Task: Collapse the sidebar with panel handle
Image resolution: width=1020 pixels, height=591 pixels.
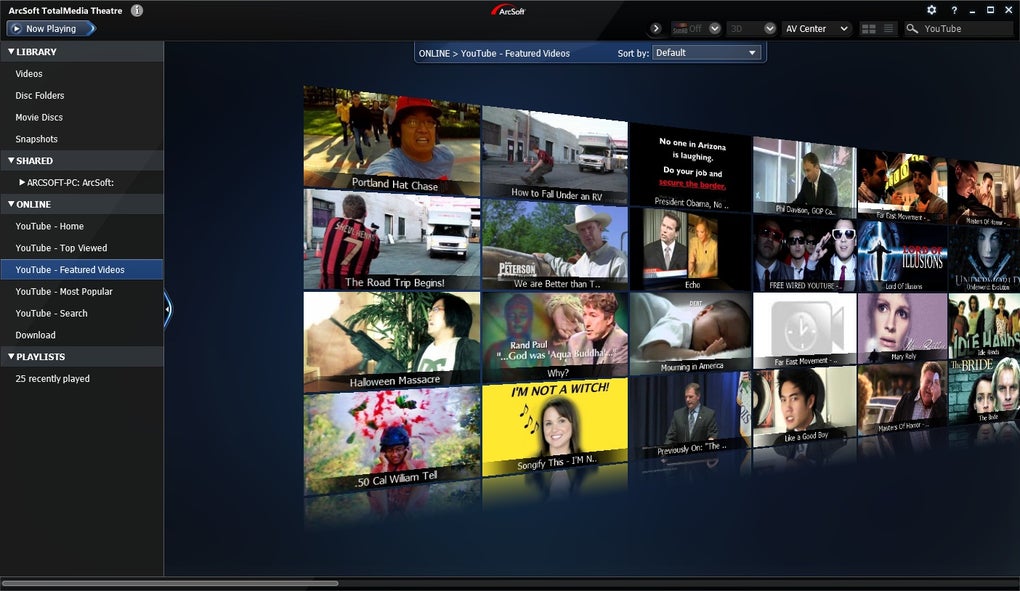Action: click(x=167, y=309)
